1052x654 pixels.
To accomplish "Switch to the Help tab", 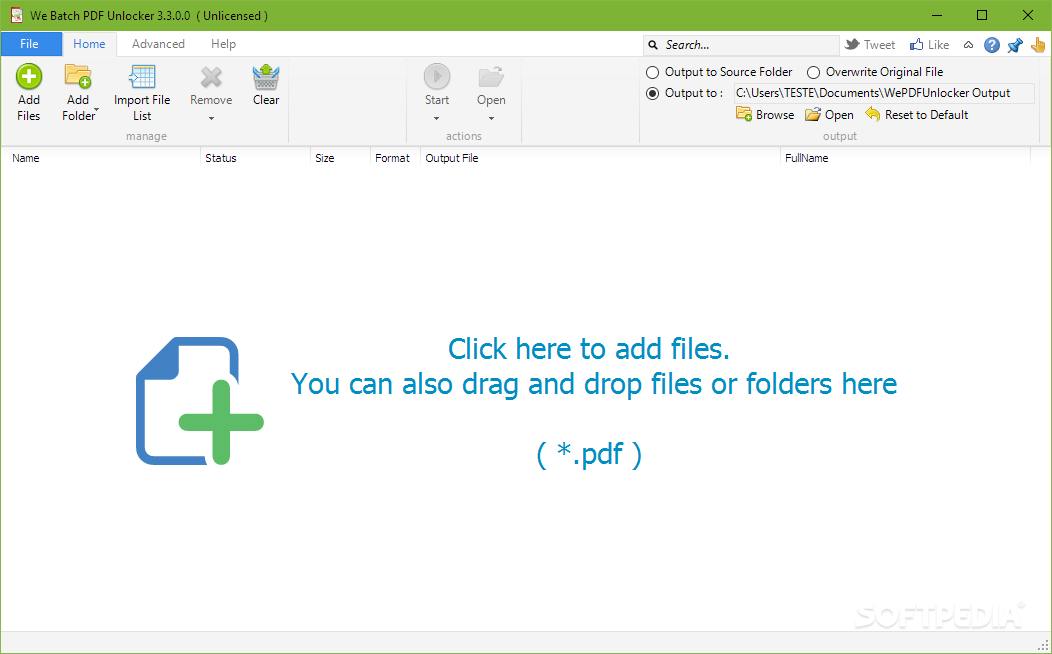I will point(223,44).
